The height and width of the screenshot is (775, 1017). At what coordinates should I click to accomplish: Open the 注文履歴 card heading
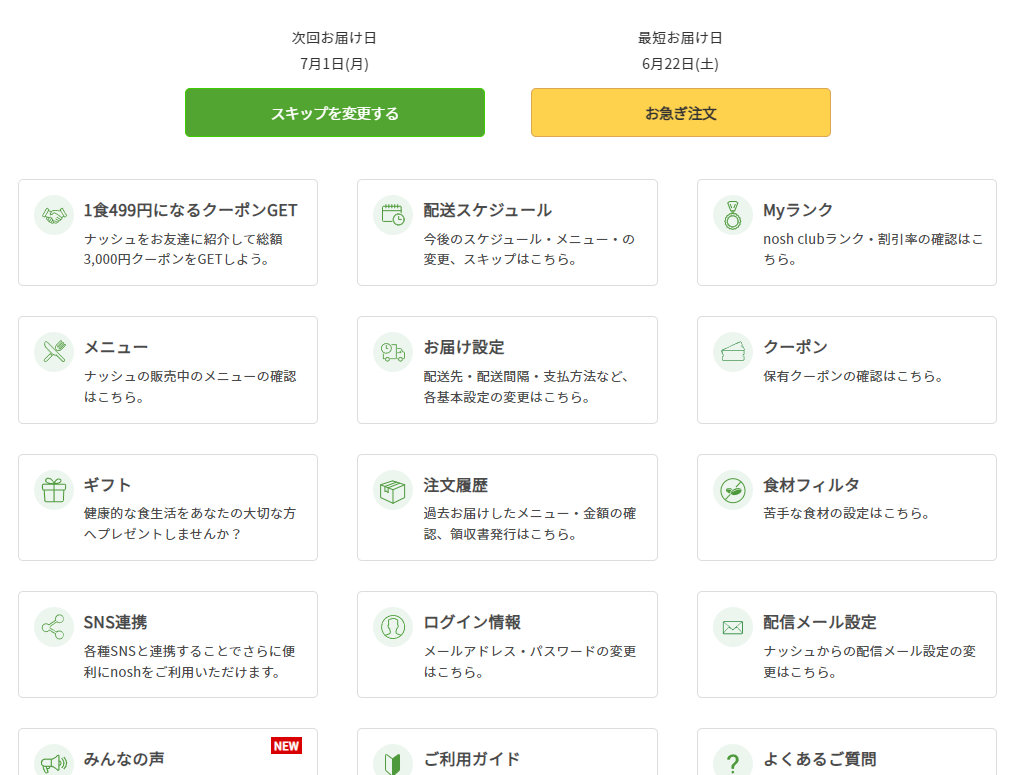tap(455, 485)
